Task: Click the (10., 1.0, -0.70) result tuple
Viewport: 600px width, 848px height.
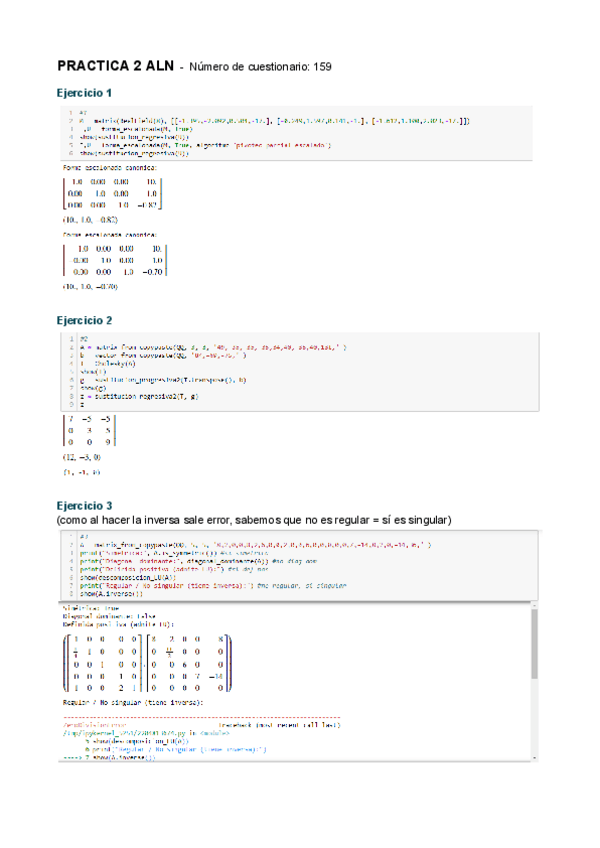Action: click(90, 287)
